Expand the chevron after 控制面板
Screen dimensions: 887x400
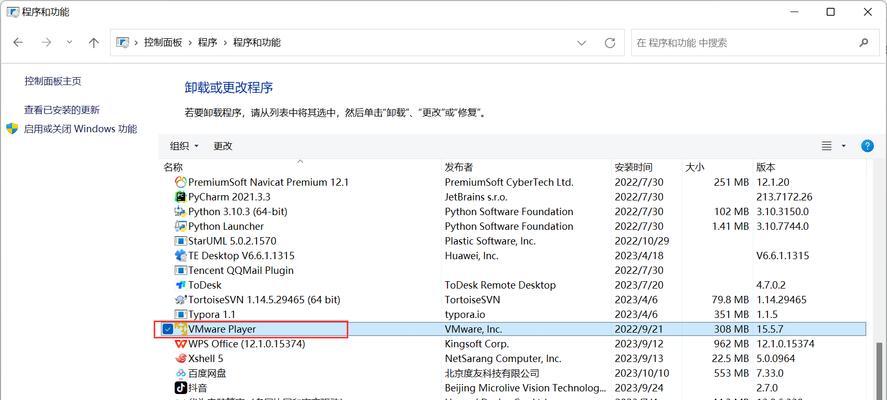[190, 43]
